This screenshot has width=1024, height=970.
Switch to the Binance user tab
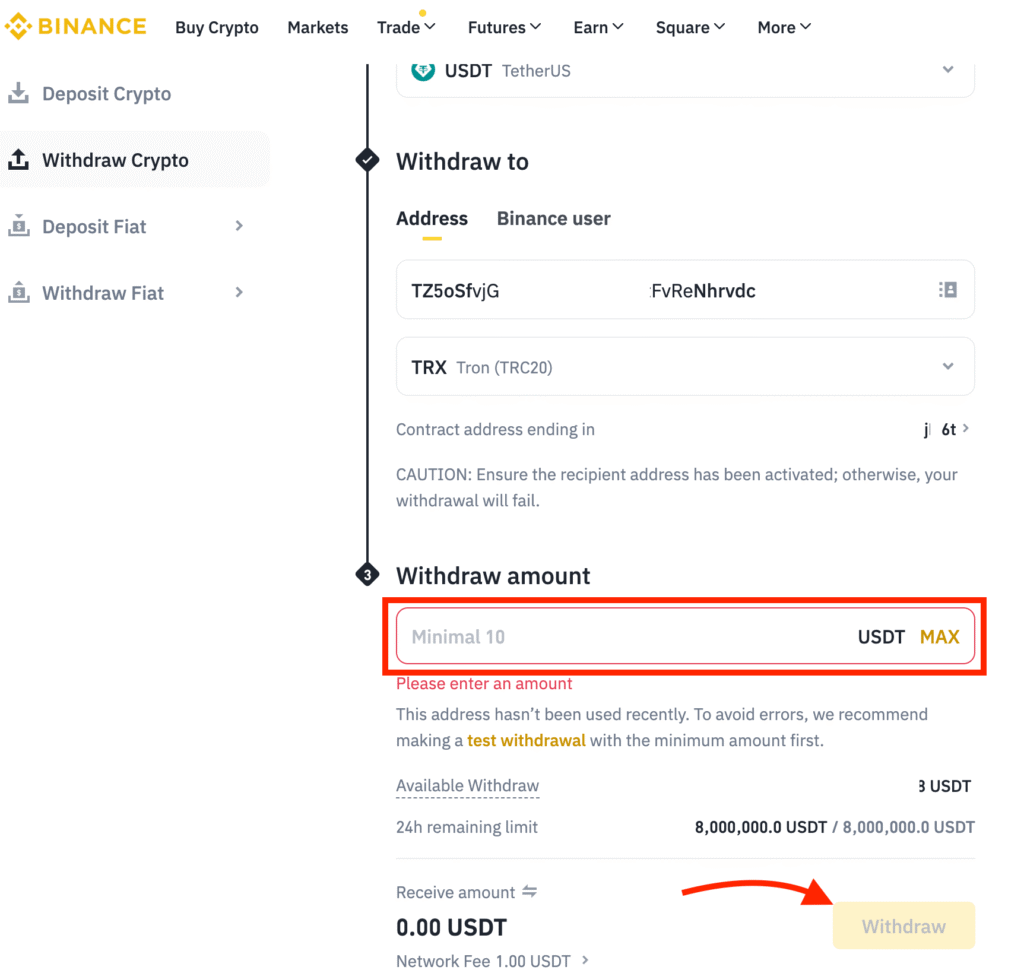[x=553, y=219]
